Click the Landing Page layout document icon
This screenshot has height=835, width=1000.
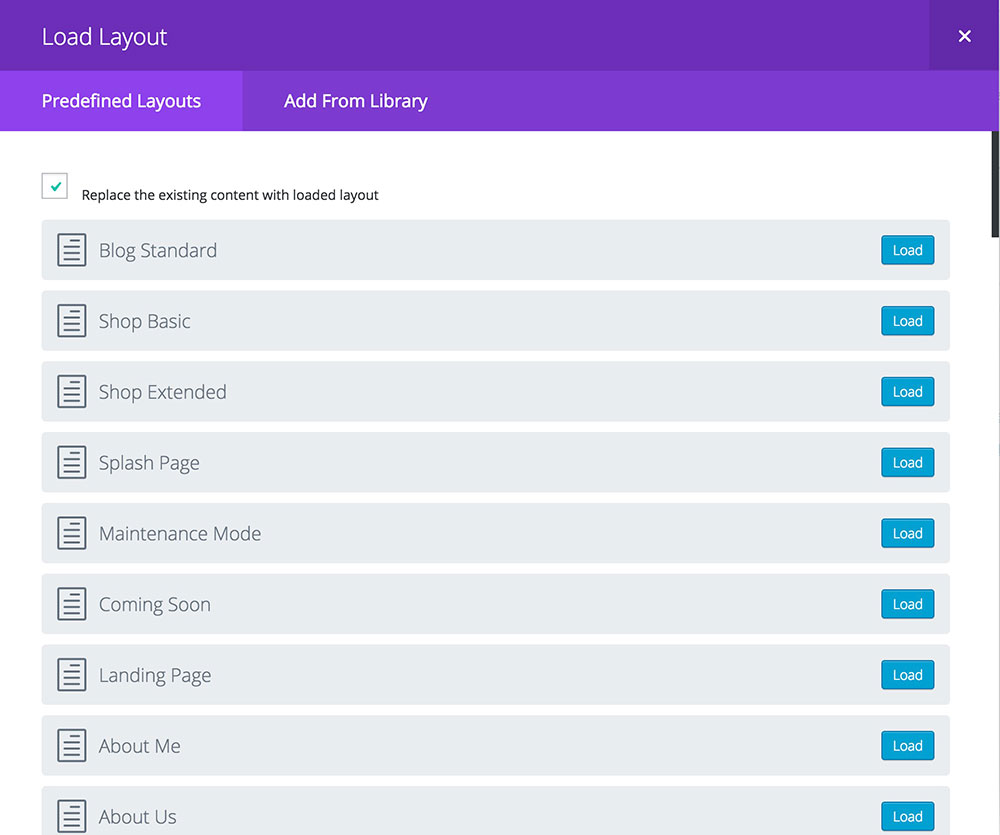click(71, 675)
